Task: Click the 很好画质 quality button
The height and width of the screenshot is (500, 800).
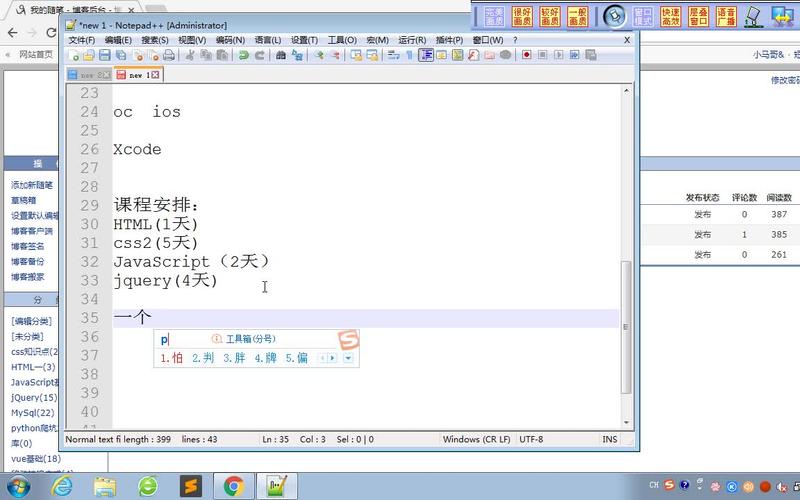Action: pos(522,17)
